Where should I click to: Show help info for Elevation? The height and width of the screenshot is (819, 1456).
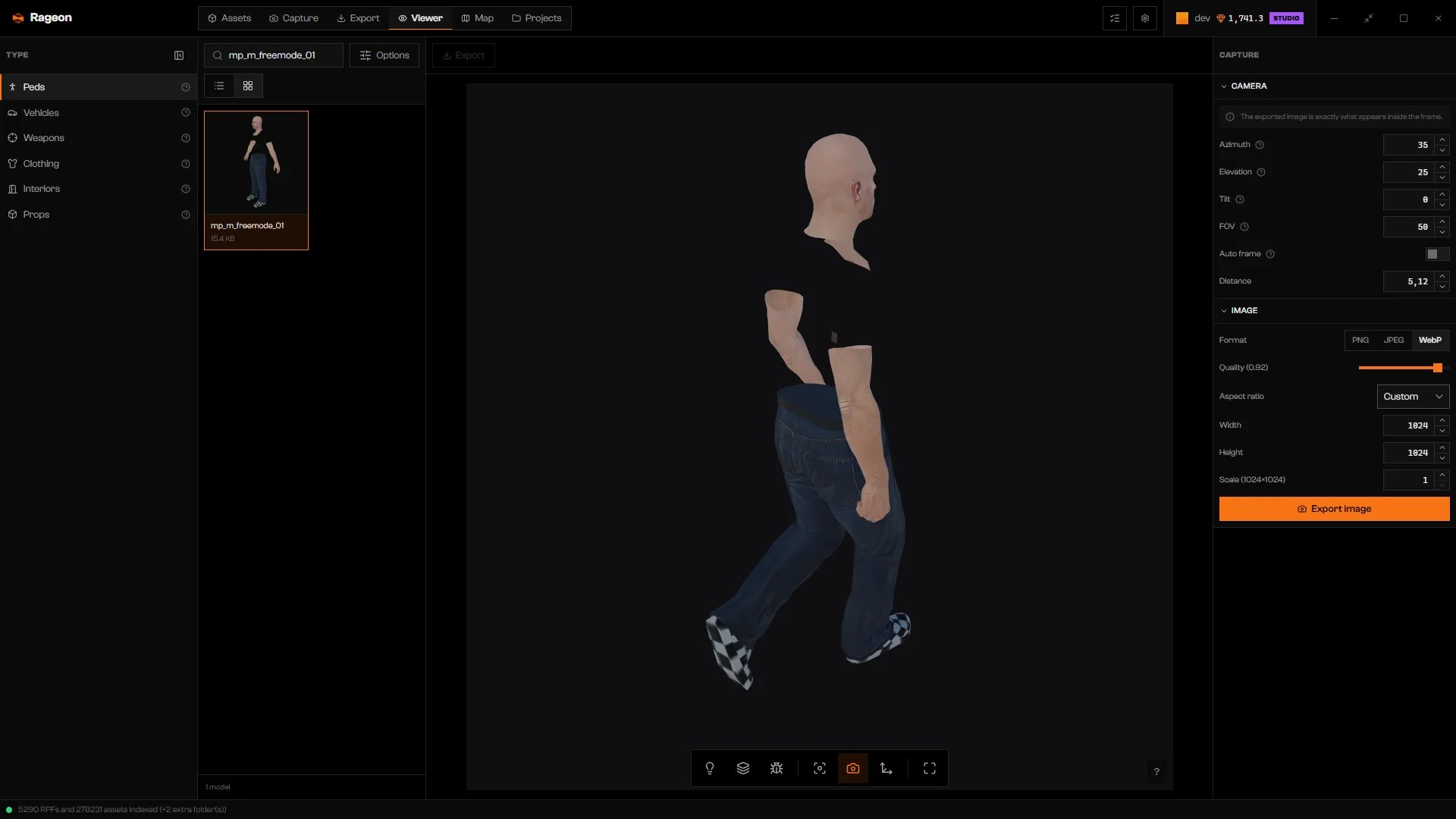(1261, 172)
